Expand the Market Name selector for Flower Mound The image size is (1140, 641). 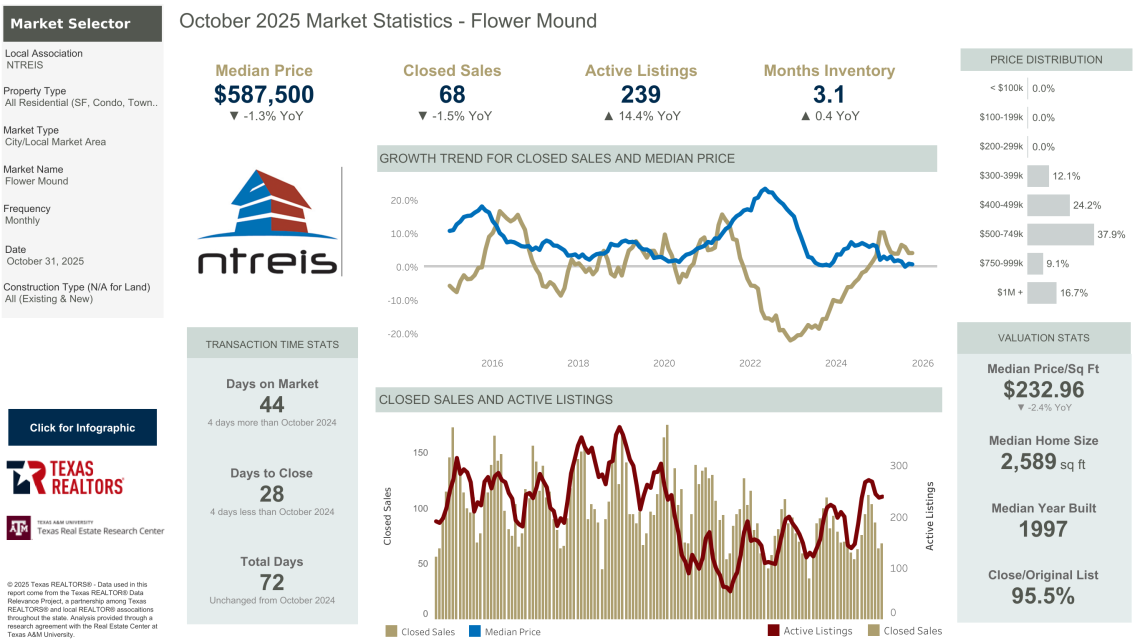pos(81,181)
